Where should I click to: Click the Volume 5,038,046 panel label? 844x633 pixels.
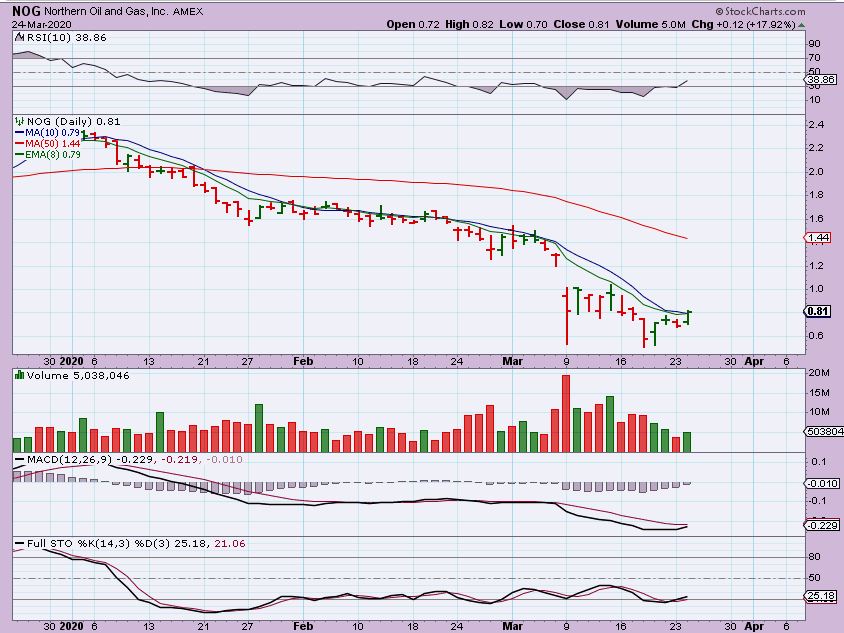[x=78, y=376]
